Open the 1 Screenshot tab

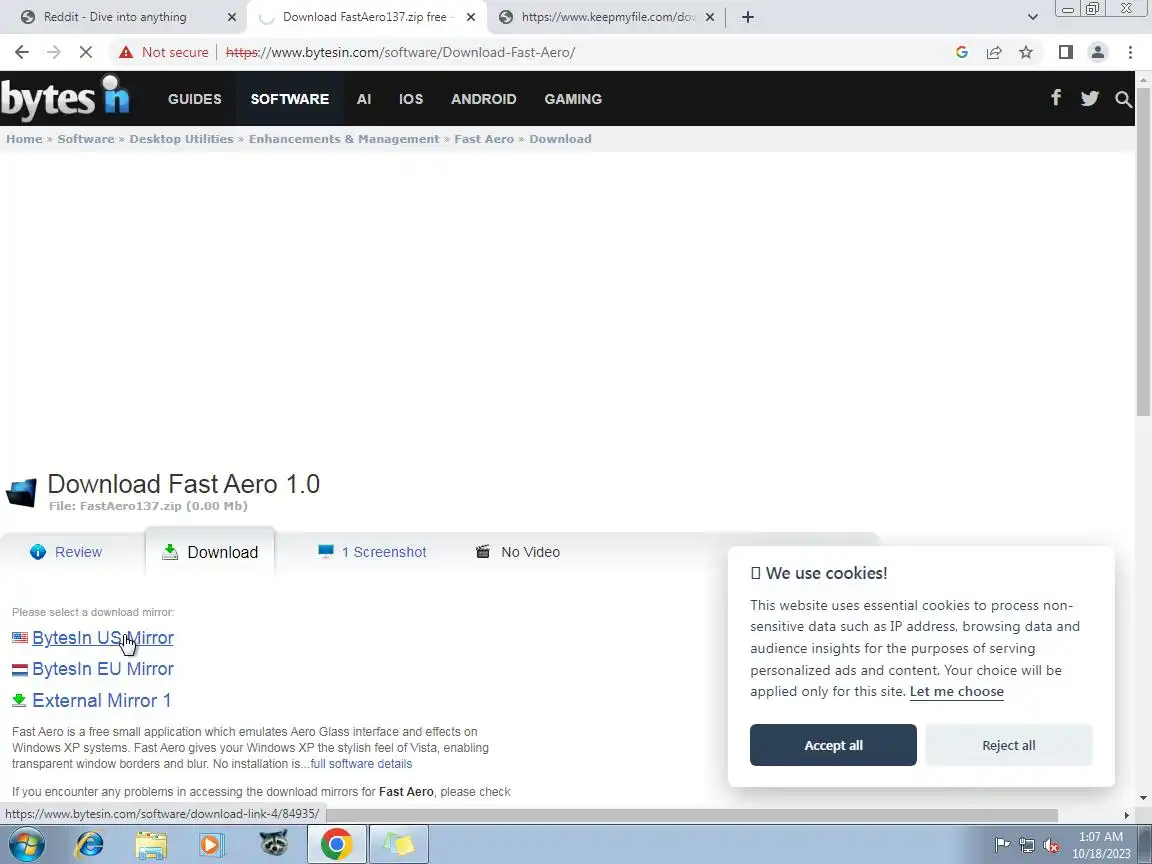(372, 552)
